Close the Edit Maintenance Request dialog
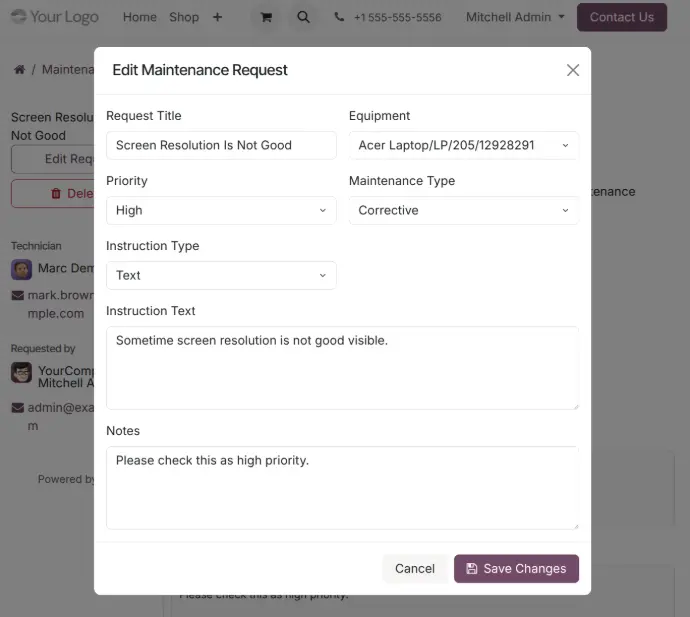 tap(573, 70)
